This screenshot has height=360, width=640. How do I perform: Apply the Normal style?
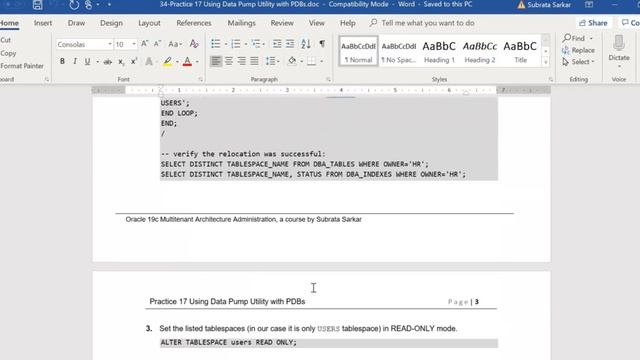(x=358, y=51)
